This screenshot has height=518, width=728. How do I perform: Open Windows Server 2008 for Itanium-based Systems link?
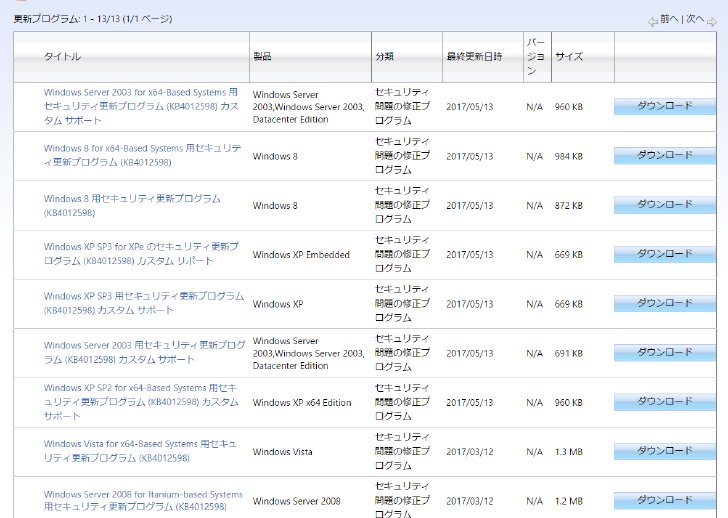pos(143,500)
